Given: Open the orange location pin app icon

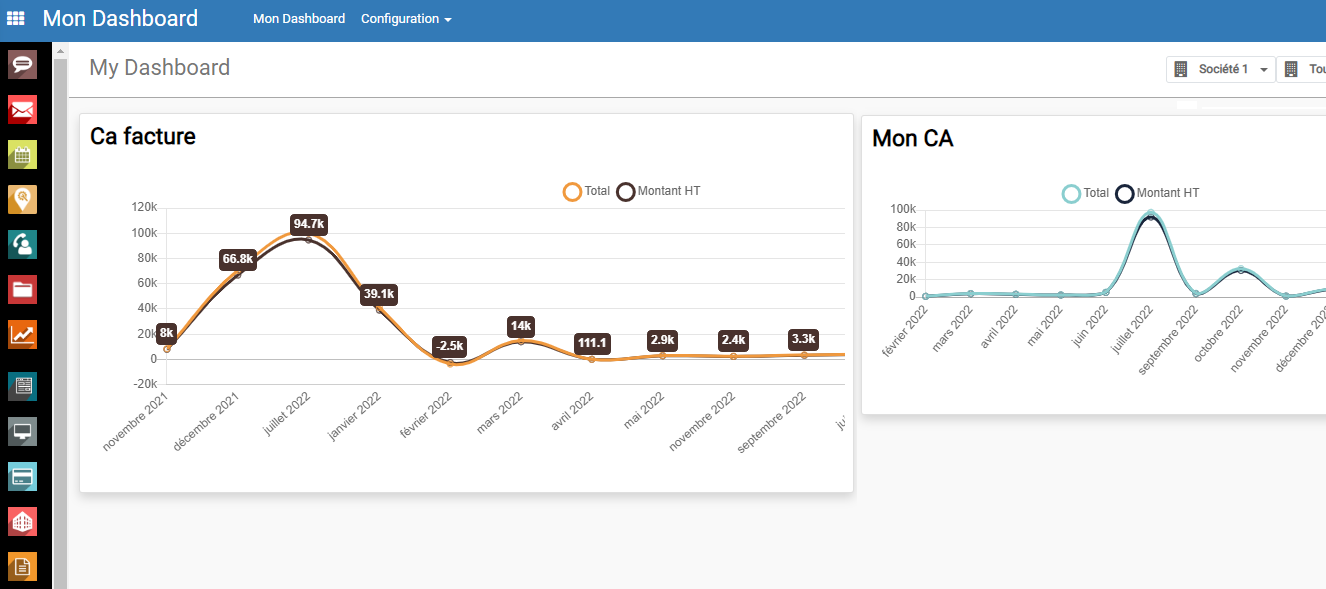Looking at the screenshot, I should (22, 199).
